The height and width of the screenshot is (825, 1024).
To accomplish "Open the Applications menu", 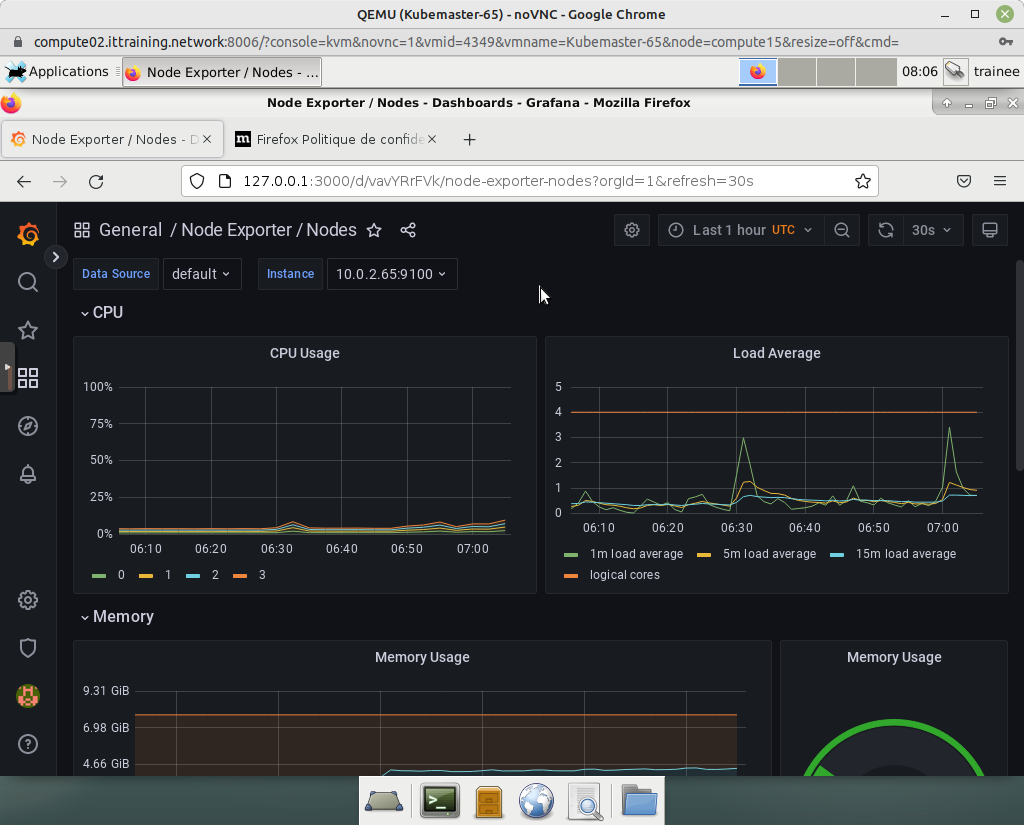I will point(58,72).
